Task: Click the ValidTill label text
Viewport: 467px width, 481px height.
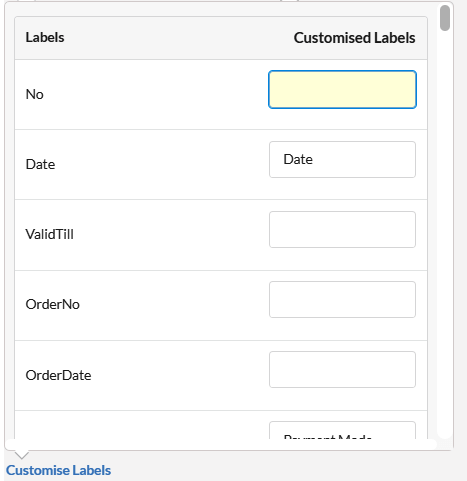Action: tap(50, 234)
